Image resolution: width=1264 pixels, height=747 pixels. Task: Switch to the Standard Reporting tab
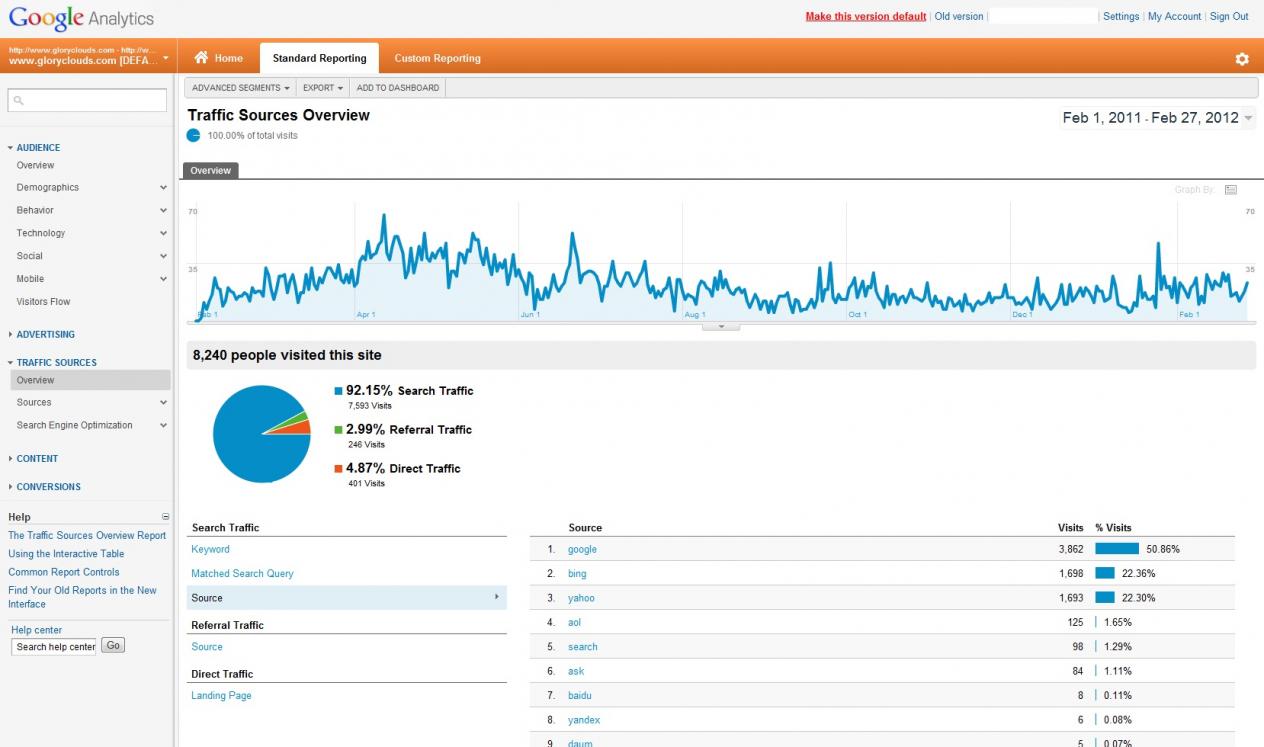click(319, 58)
